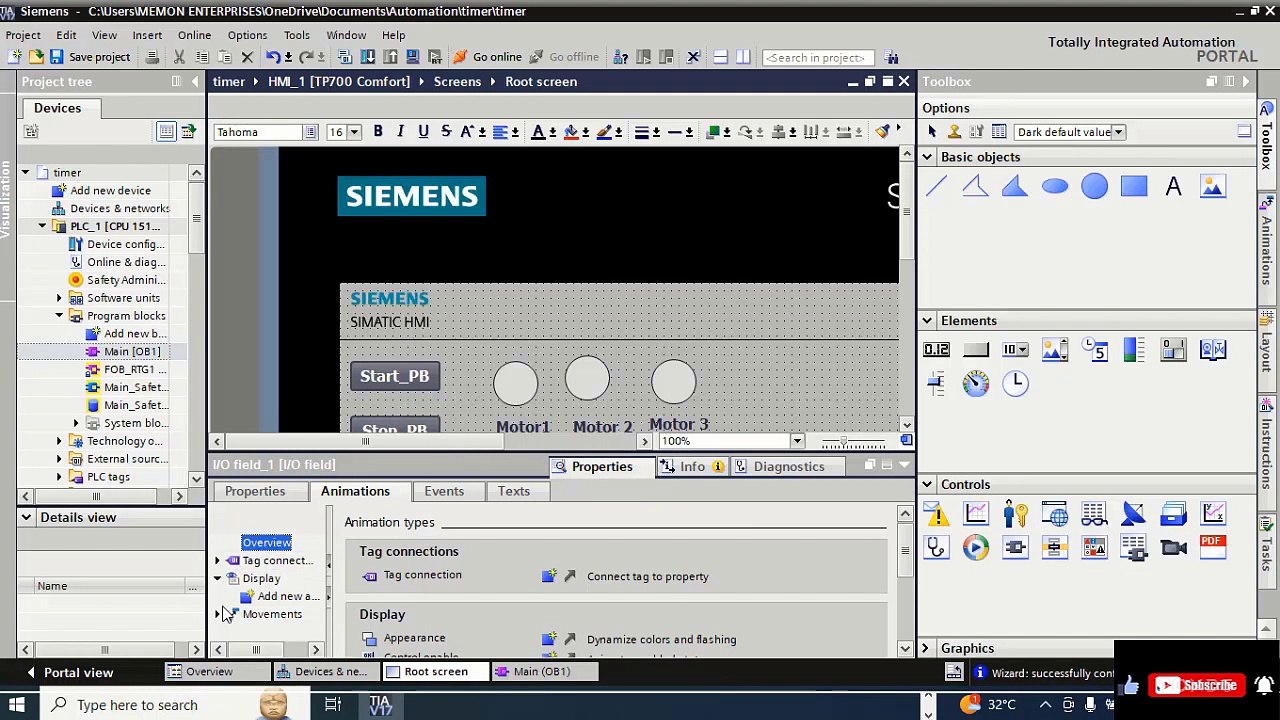This screenshot has height=720, width=1280.
Task: Click Connect tag to property link
Action: [x=647, y=576]
